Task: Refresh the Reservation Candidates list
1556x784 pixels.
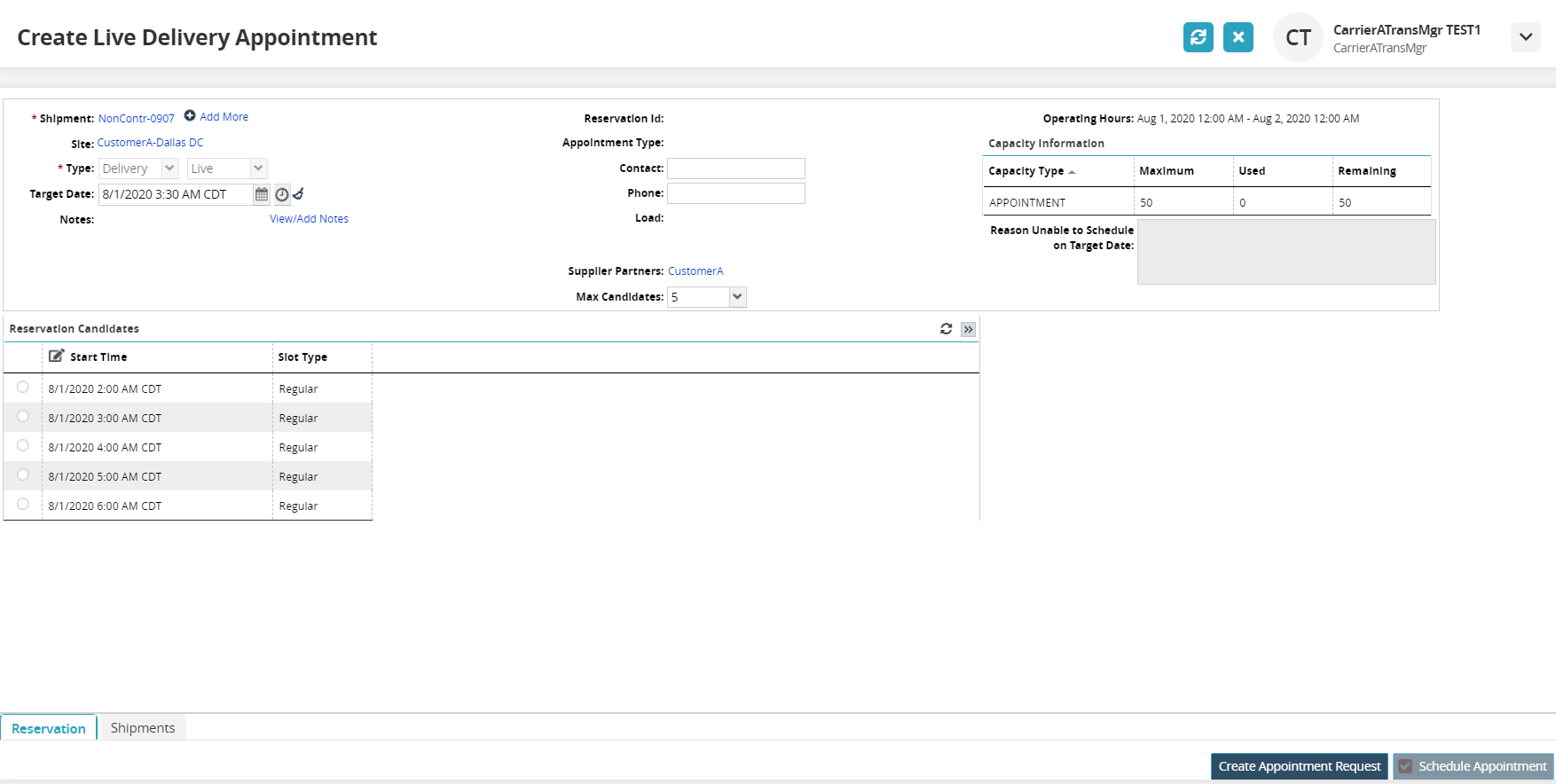Action: (x=947, y=329)
